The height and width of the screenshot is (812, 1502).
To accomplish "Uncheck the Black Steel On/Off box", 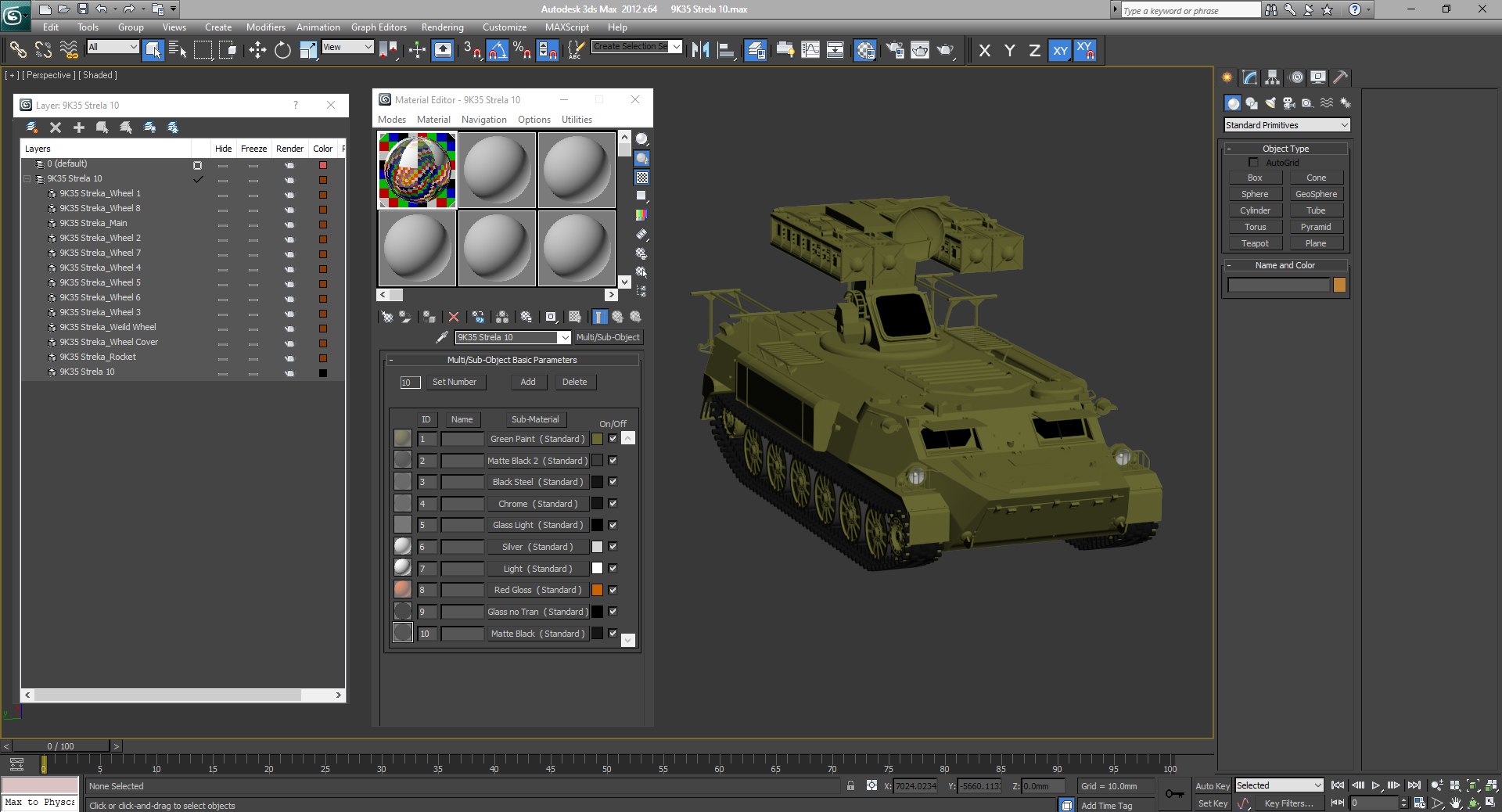I will [613, 482].
